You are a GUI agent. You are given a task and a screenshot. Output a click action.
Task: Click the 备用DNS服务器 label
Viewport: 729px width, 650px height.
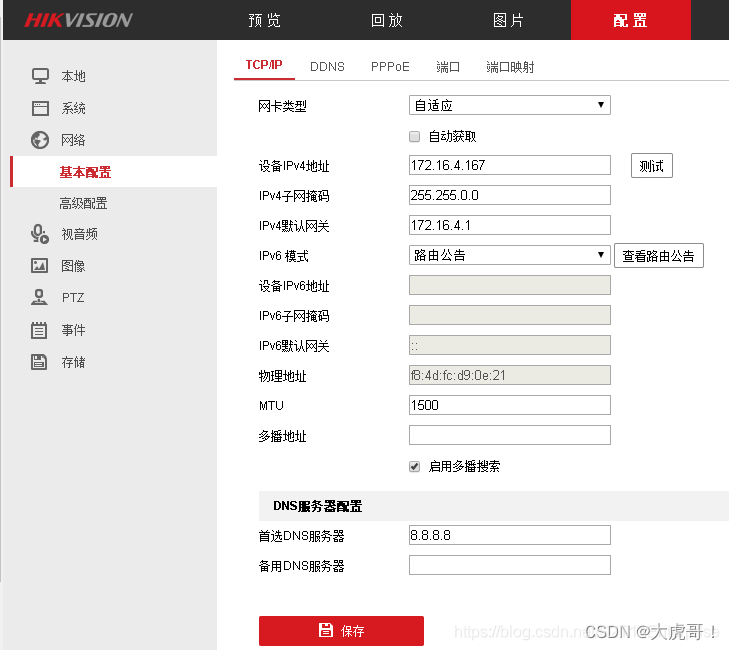coord(301,566)
